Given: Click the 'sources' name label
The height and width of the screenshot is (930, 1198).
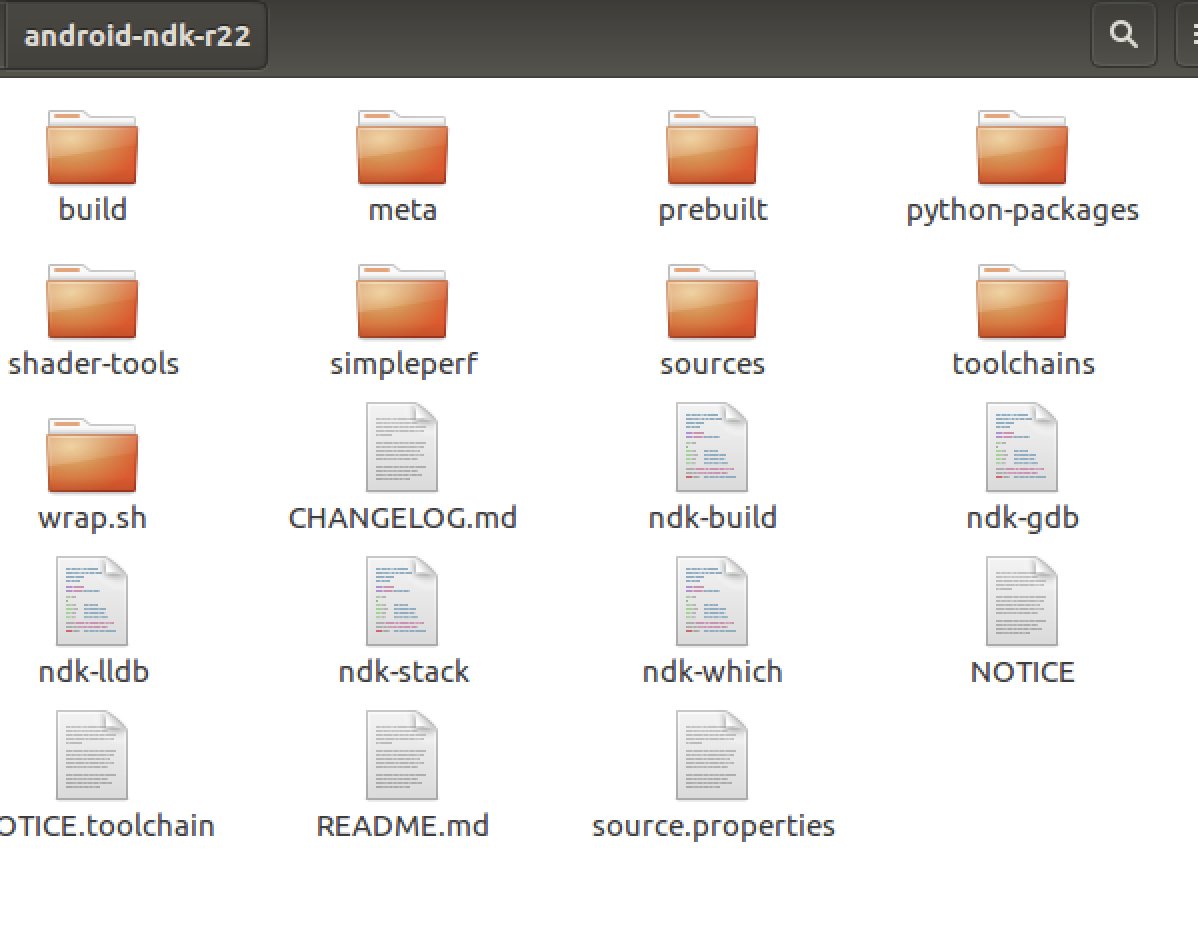Looking at the screenshot, I should [712, 365].
